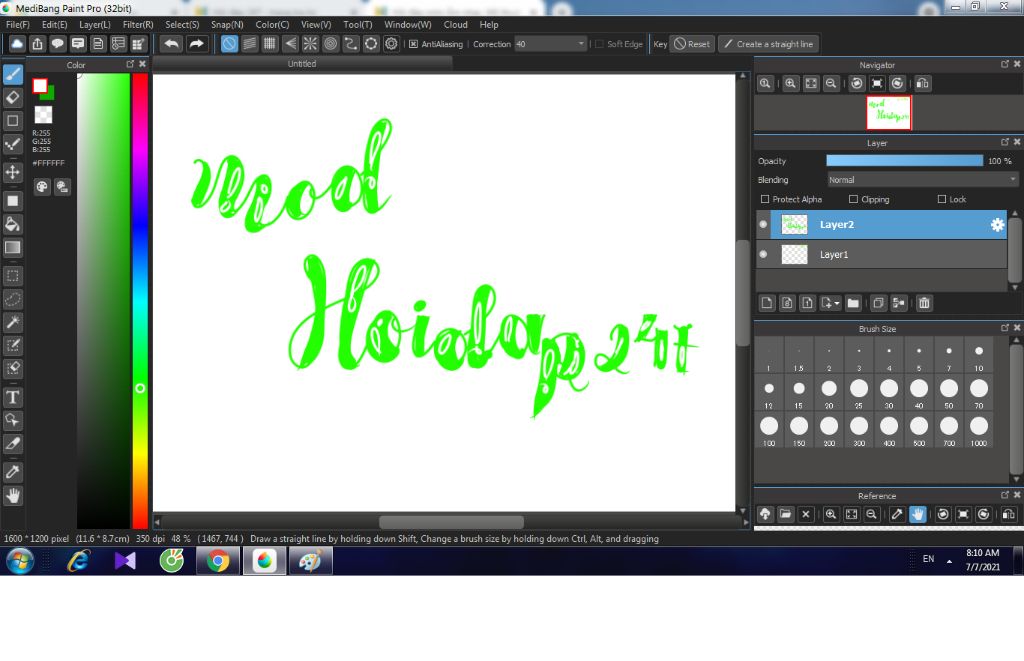Enable the grid snap icon

click(x=270, y=44)
